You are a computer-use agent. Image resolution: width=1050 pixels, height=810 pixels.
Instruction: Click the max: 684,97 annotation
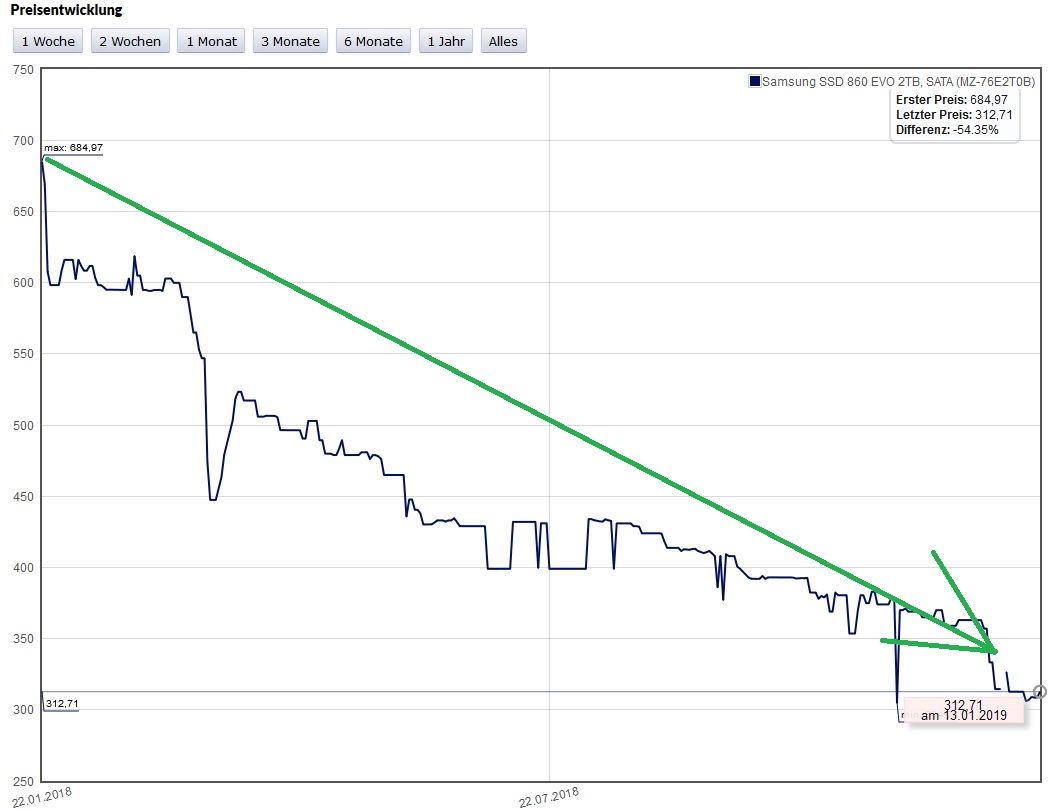73,147
